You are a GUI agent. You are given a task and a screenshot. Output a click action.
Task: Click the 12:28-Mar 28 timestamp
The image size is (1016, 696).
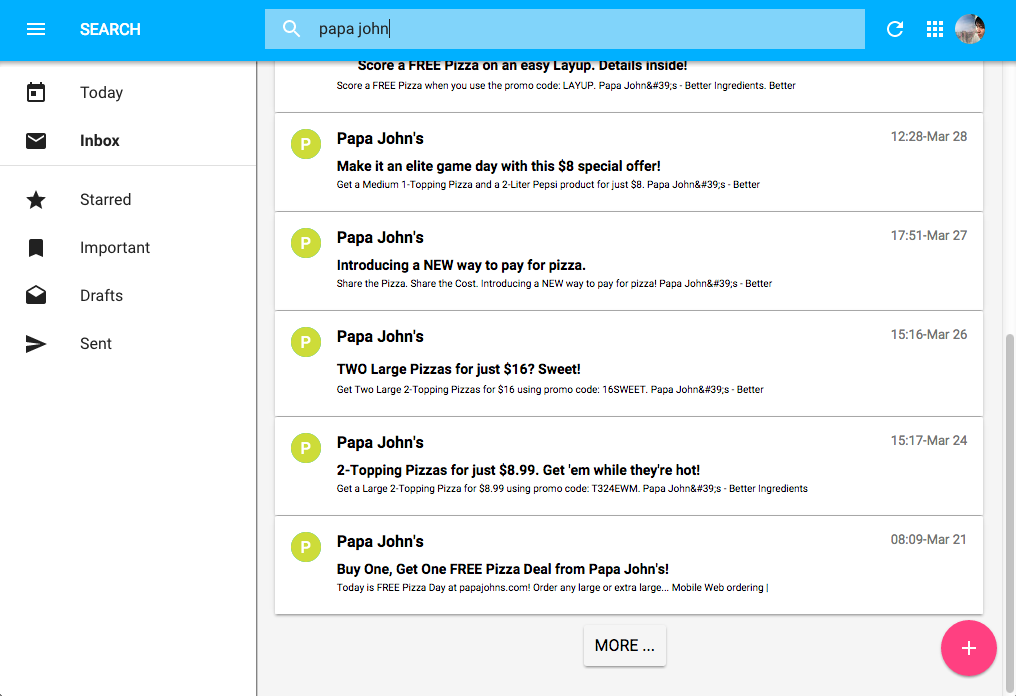pyautogui.click(x=929, y=137)
